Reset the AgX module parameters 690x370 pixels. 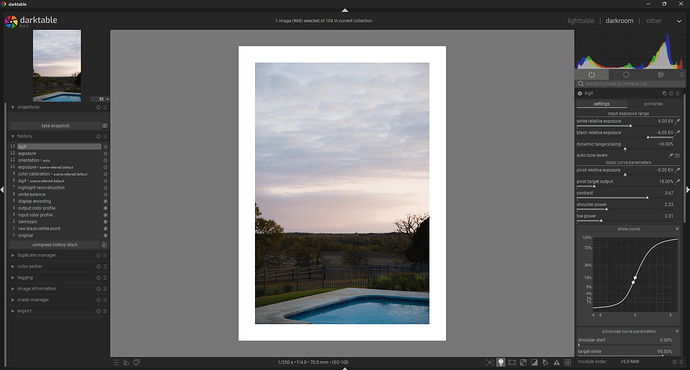pos(671,93)
